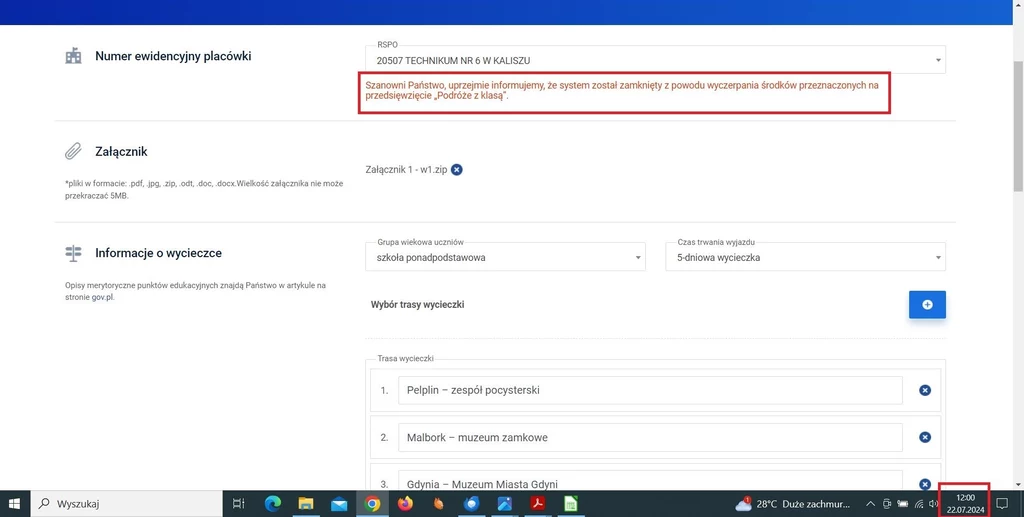Open the RSPO school dropdown
Image resolution: width=1024 pixels, height=517 pixels.
(655, 60)
